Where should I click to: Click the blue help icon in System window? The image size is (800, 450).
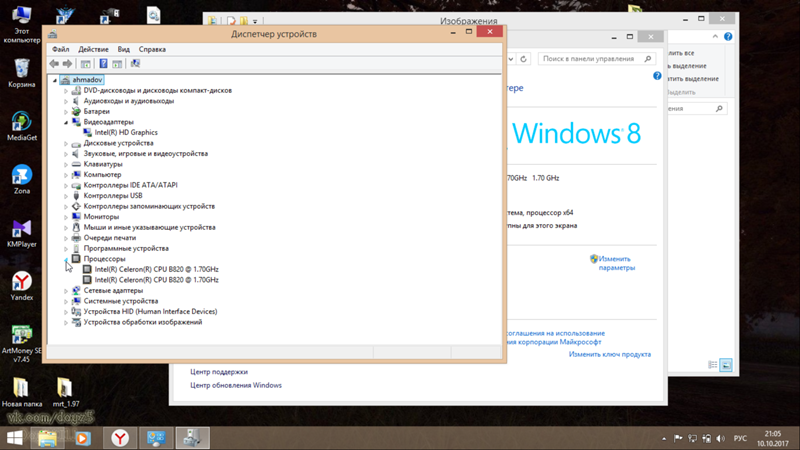tap(657, 76)
